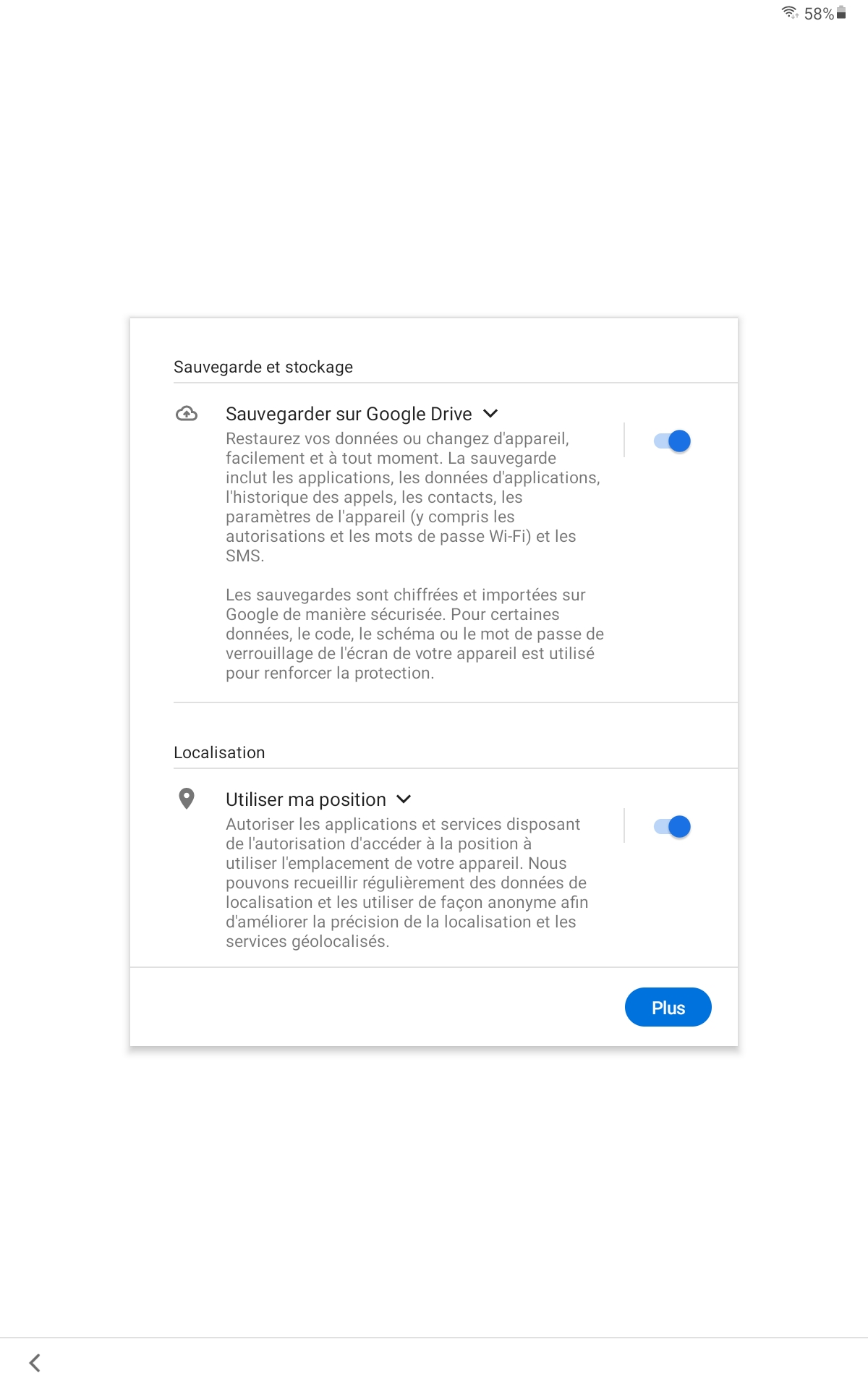The image size is (868, 1389).
Task: Tap the 'Autoriser les applications' location description
Action: click(x=407, y=883)
